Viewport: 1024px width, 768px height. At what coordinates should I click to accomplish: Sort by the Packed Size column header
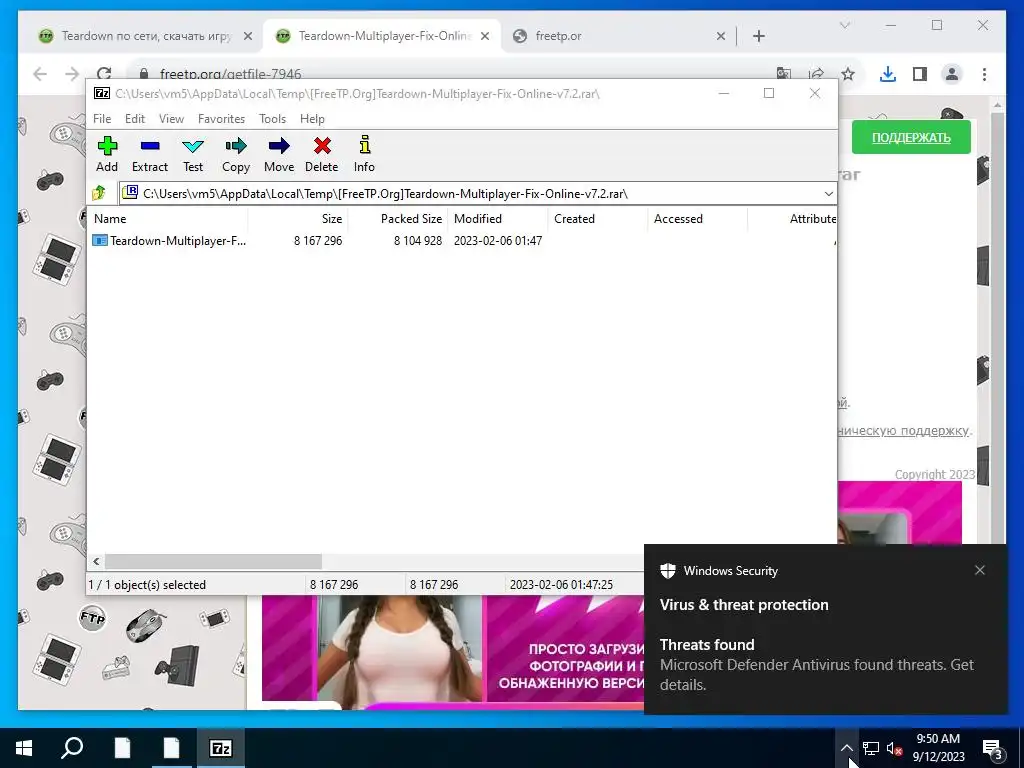point(398,219)
